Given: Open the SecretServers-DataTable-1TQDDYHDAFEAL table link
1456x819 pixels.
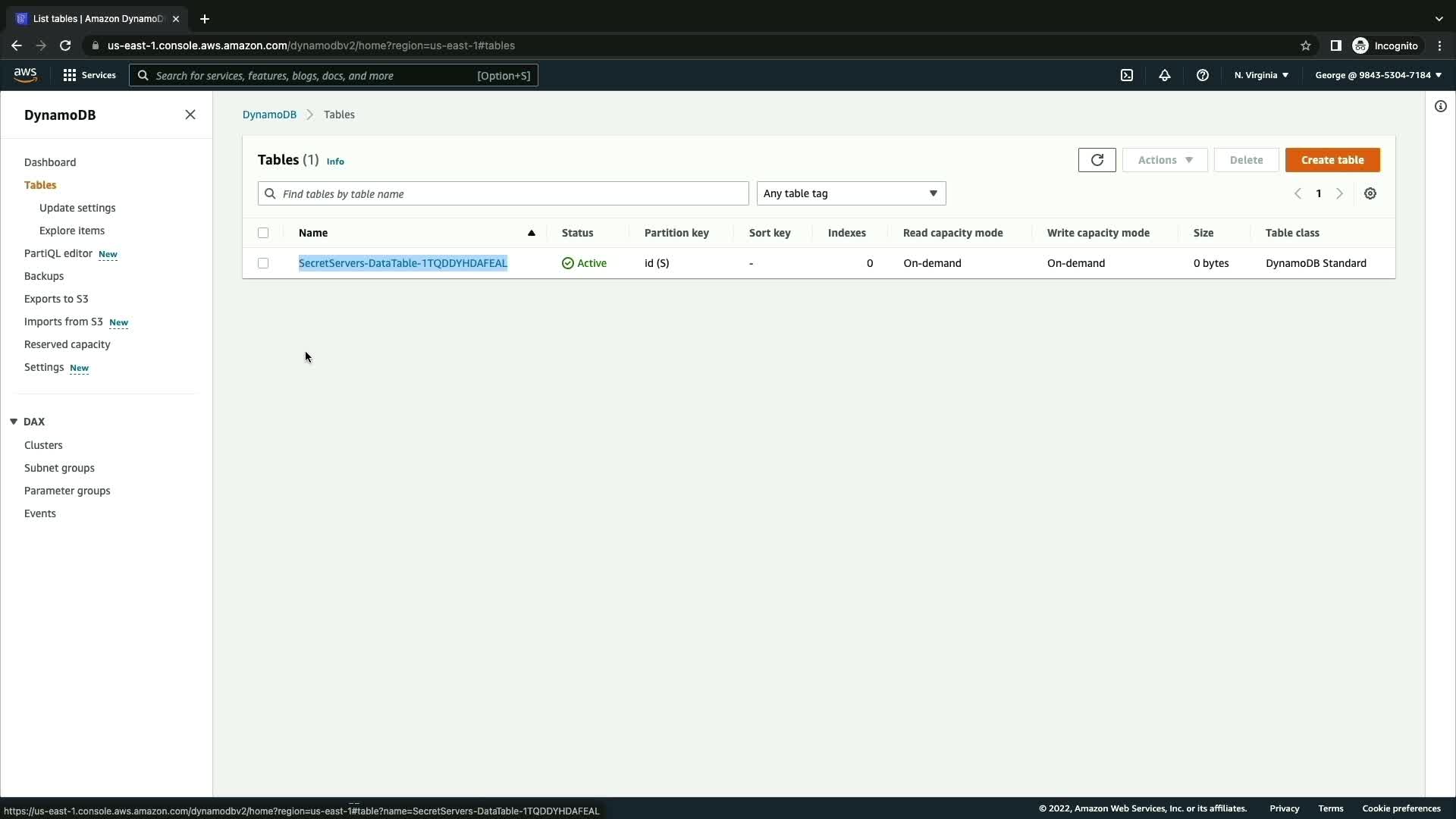Looking at the screenshot, I should 403,263.
